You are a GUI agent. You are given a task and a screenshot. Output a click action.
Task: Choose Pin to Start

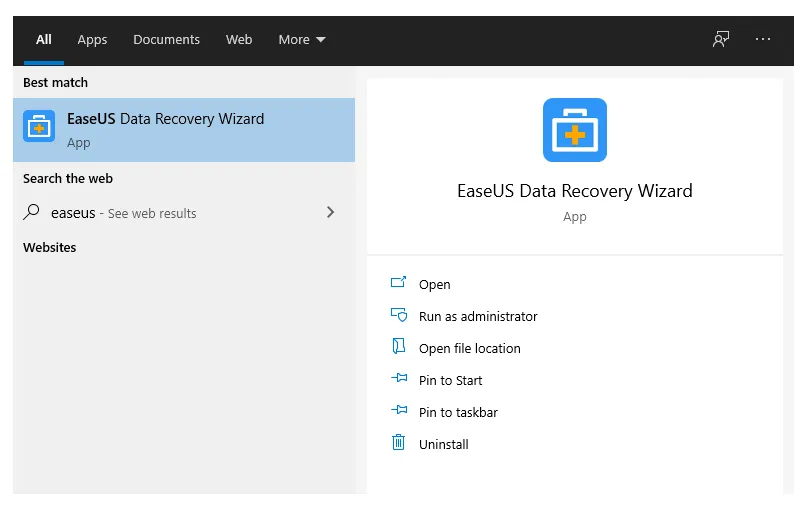tap(450, 380)
